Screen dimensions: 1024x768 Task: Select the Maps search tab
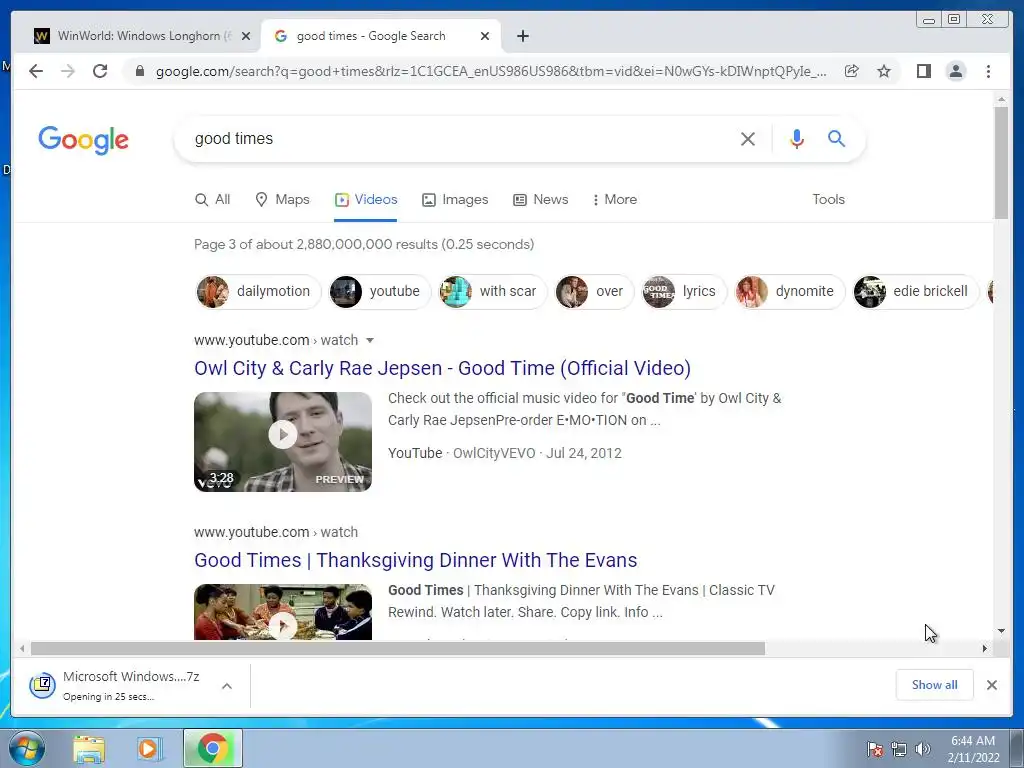(282, 199)
